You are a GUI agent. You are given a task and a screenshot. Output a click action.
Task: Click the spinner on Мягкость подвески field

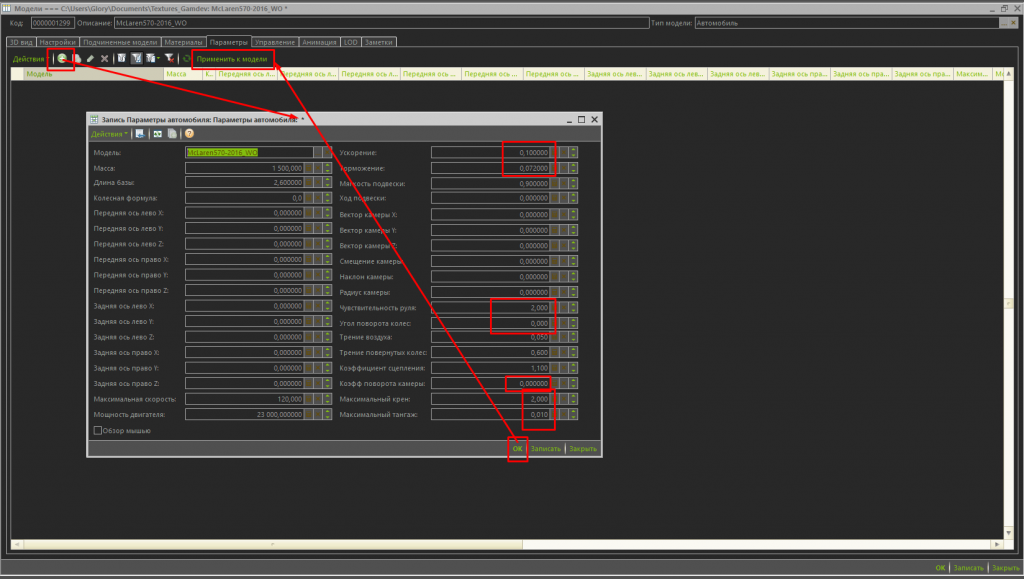point(573,183)
